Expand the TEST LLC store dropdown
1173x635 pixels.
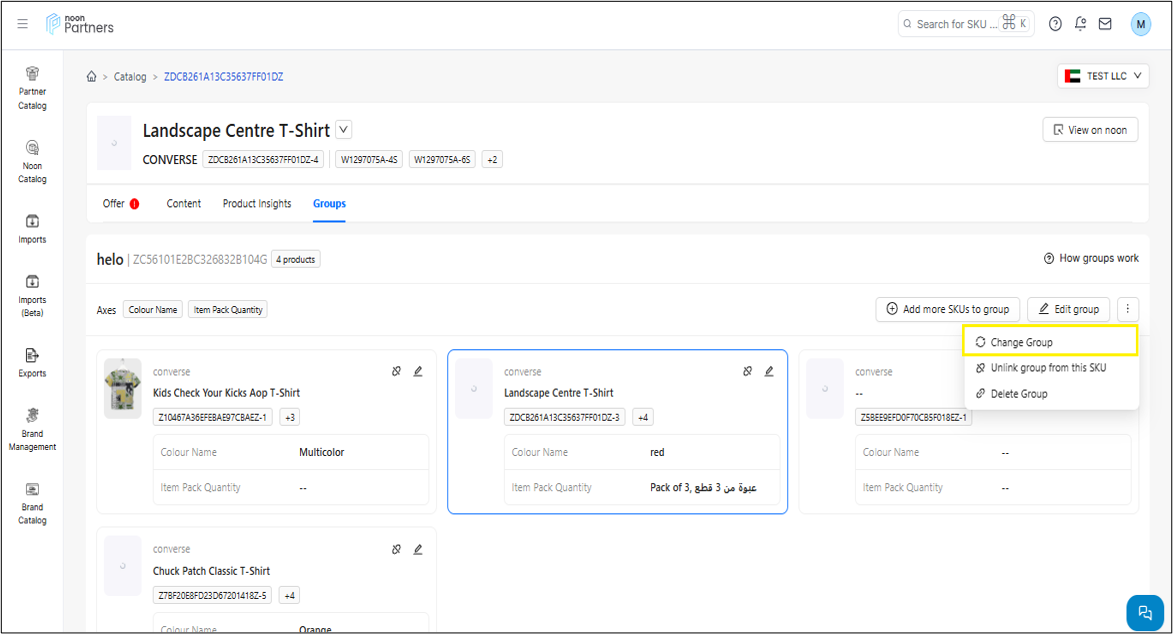coord(1103,76)
